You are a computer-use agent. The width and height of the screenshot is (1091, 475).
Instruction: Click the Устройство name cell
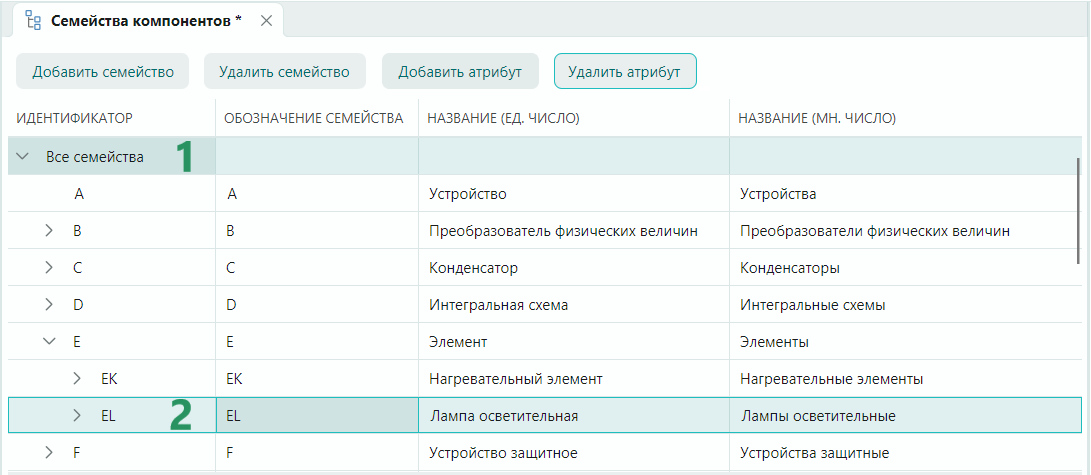point(574,194)
